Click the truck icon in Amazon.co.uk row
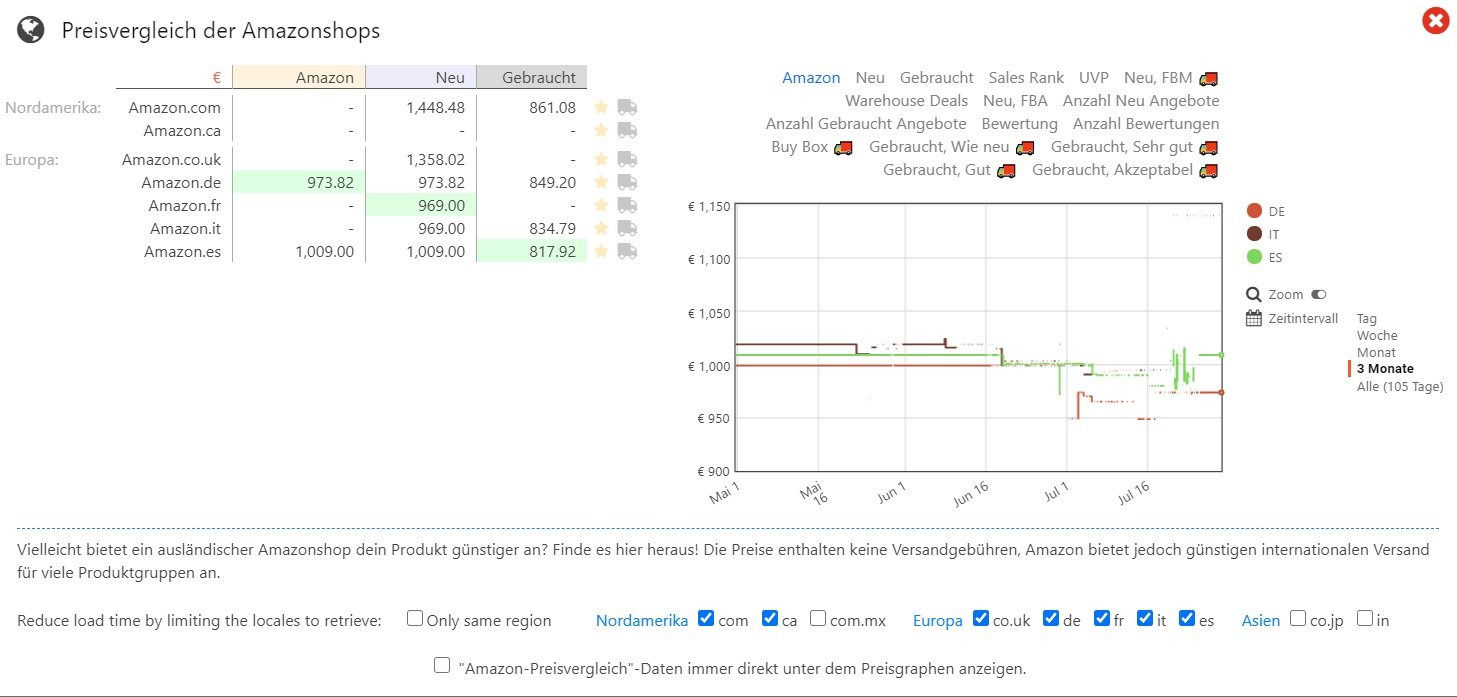The width and height of the screenshot is (1457, 697). pos(627,159)
